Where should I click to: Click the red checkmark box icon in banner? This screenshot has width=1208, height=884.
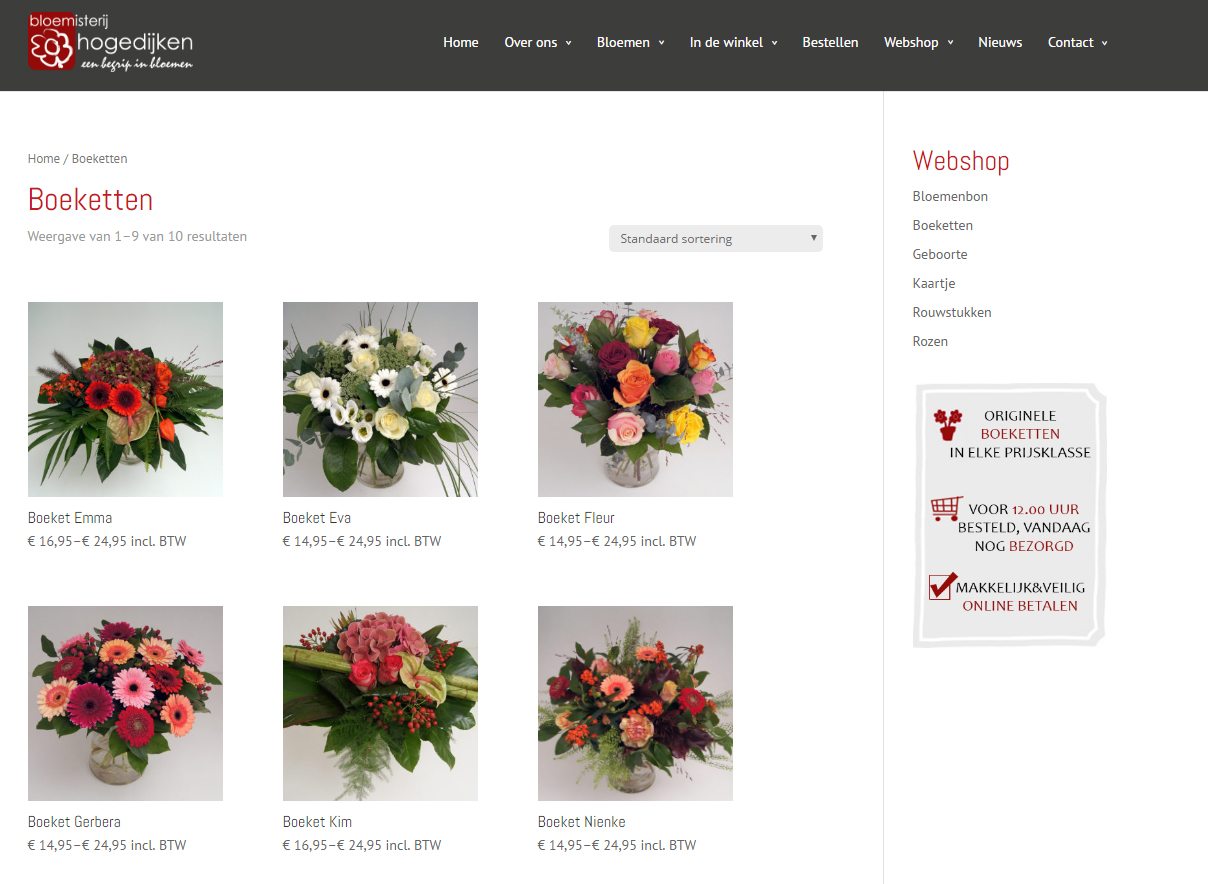942,586
